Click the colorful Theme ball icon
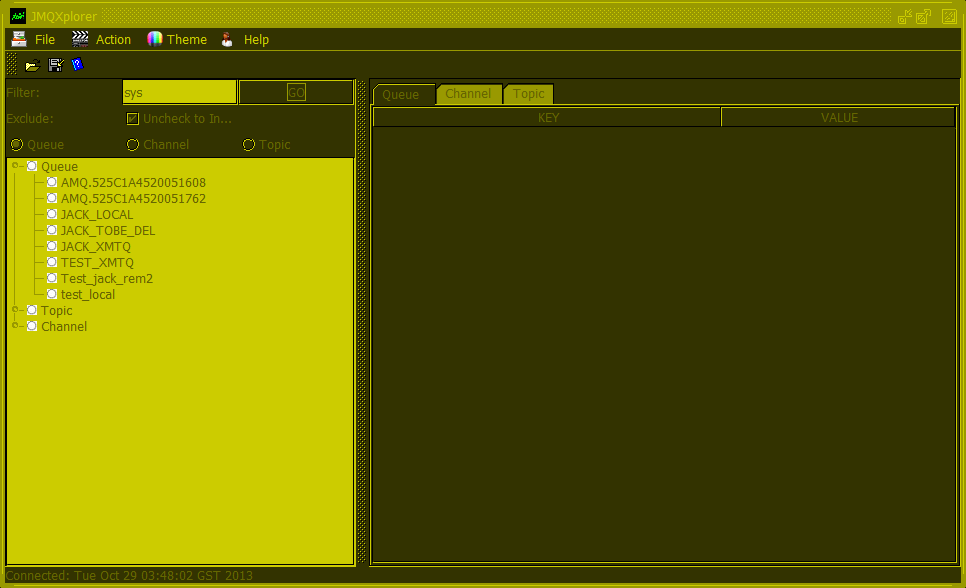 (x=152, y=39)
